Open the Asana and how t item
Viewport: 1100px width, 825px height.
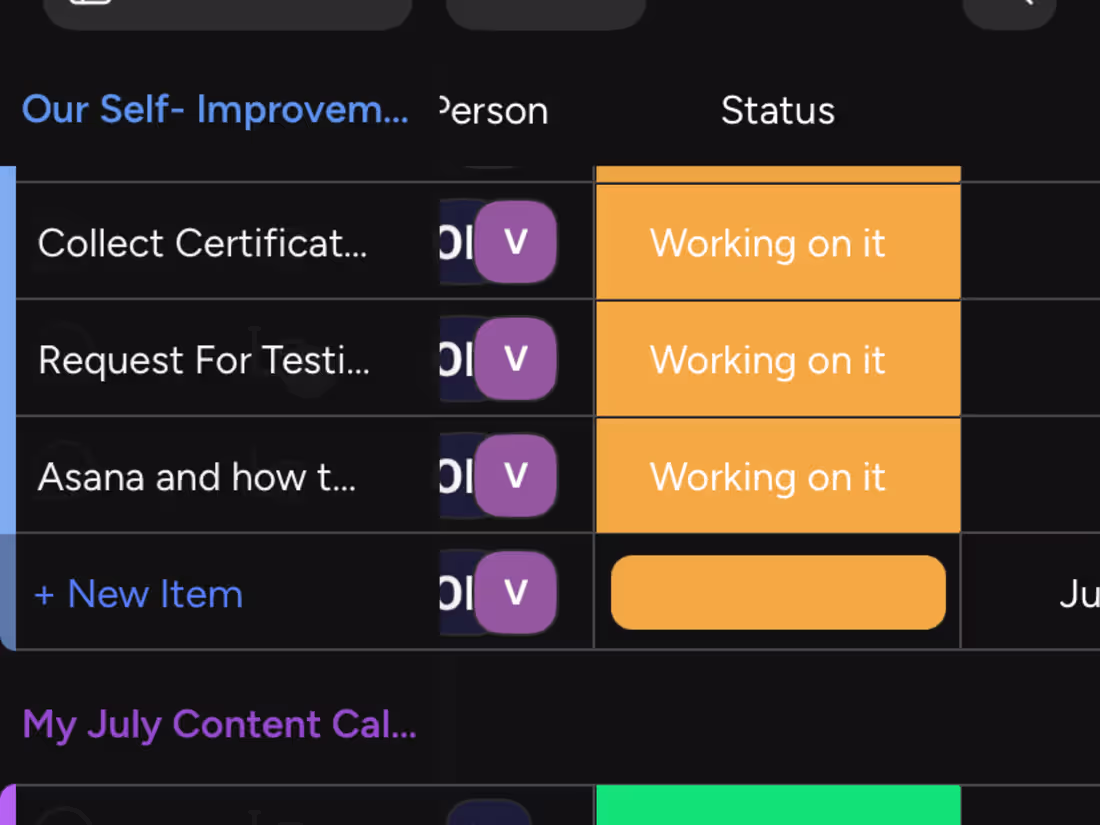pos(197,477)
